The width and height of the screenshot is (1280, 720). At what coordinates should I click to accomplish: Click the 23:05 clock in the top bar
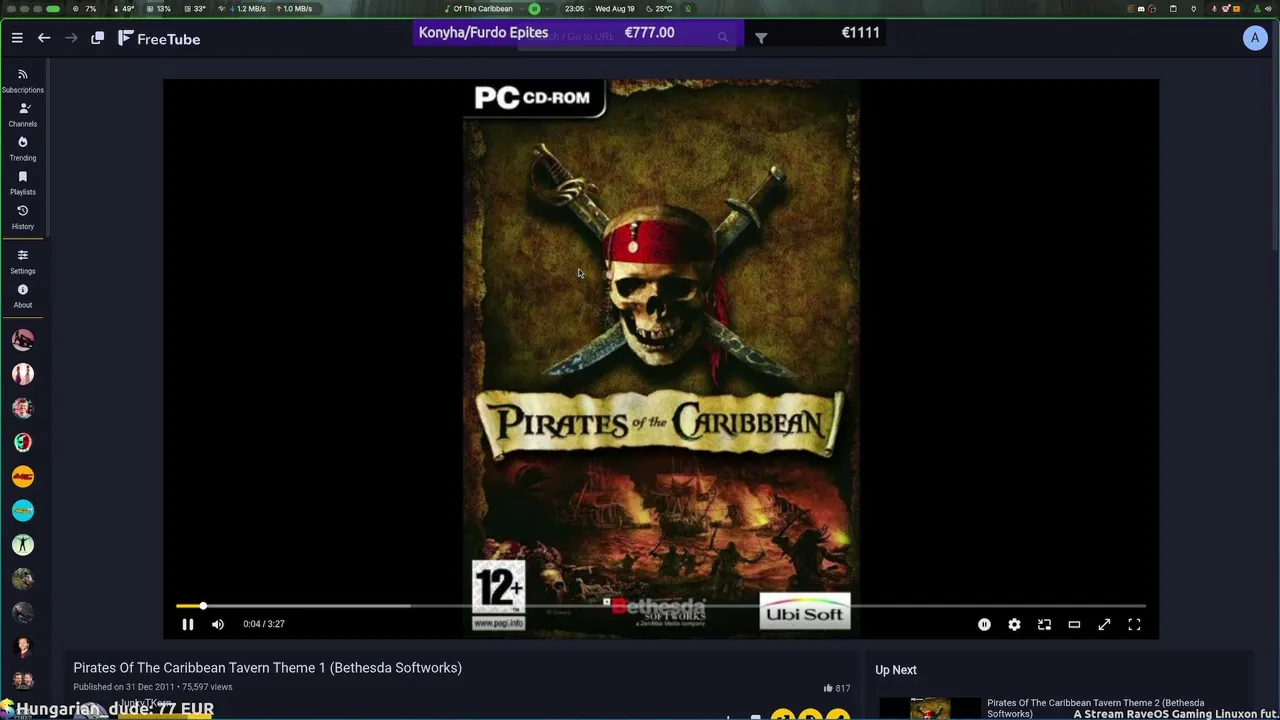click(574, 9)
